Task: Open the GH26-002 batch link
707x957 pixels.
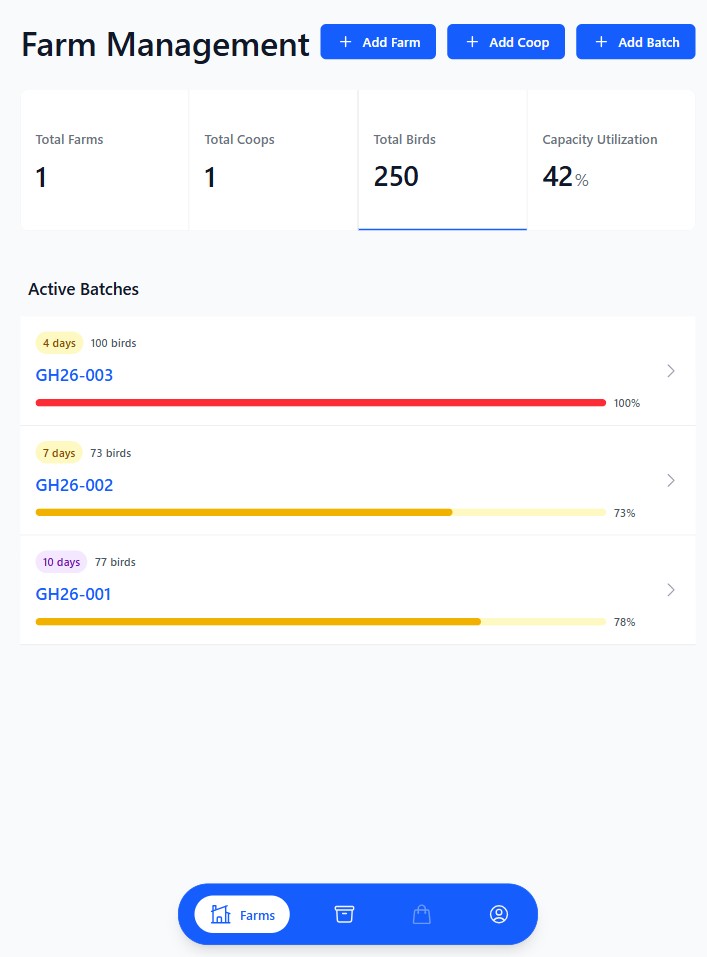Action: [74, 485]
